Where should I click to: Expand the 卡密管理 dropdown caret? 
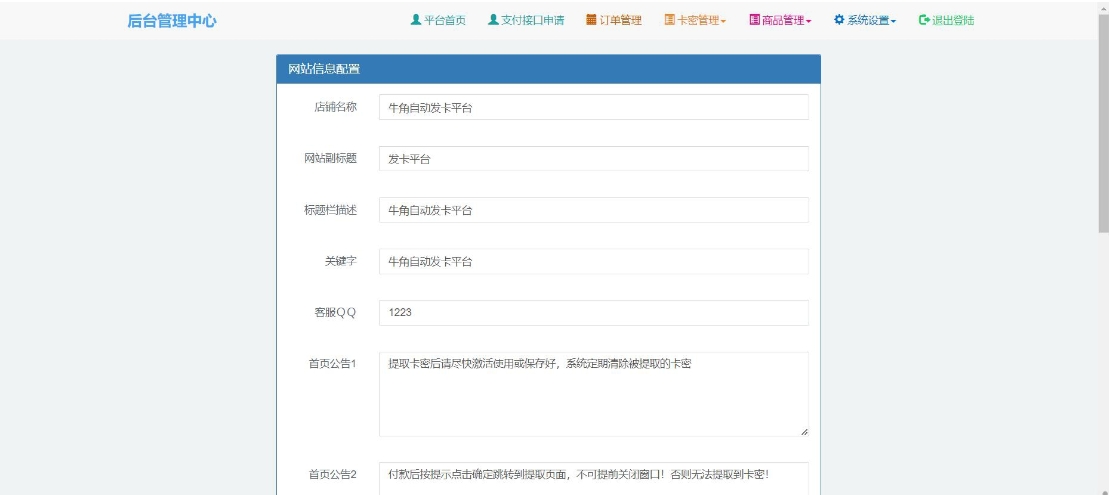(724, 22)
